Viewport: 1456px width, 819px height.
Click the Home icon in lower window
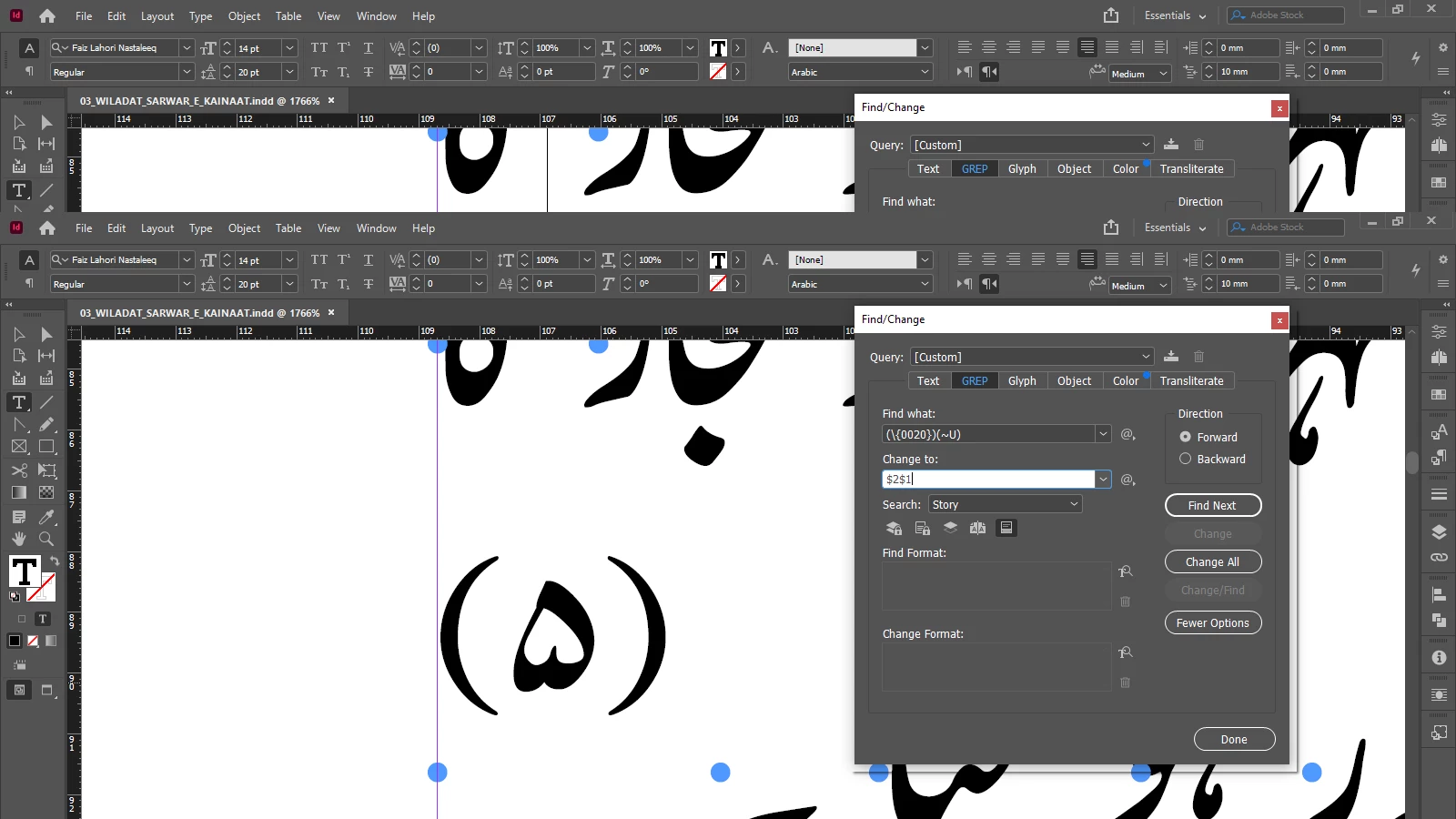(47, 227)
